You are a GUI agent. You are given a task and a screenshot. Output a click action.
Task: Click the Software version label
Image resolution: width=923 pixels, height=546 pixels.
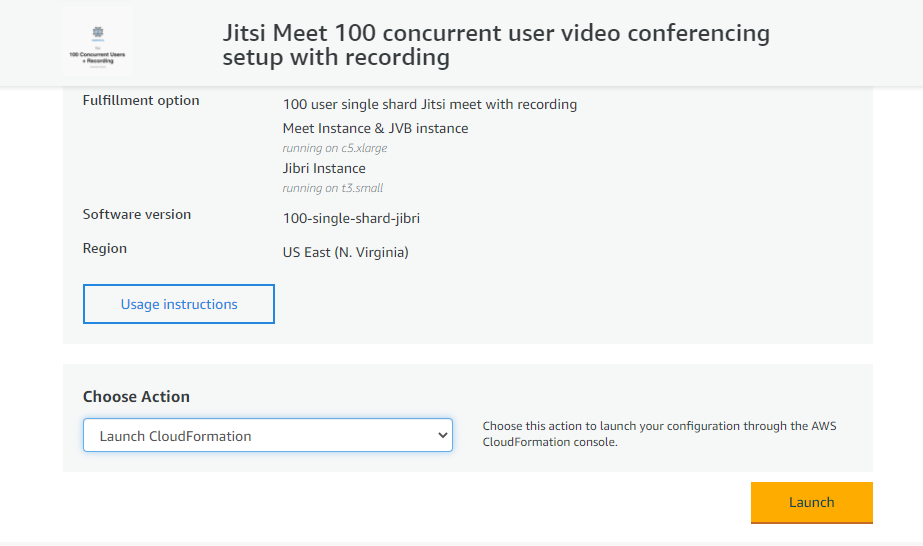(137, 214)
